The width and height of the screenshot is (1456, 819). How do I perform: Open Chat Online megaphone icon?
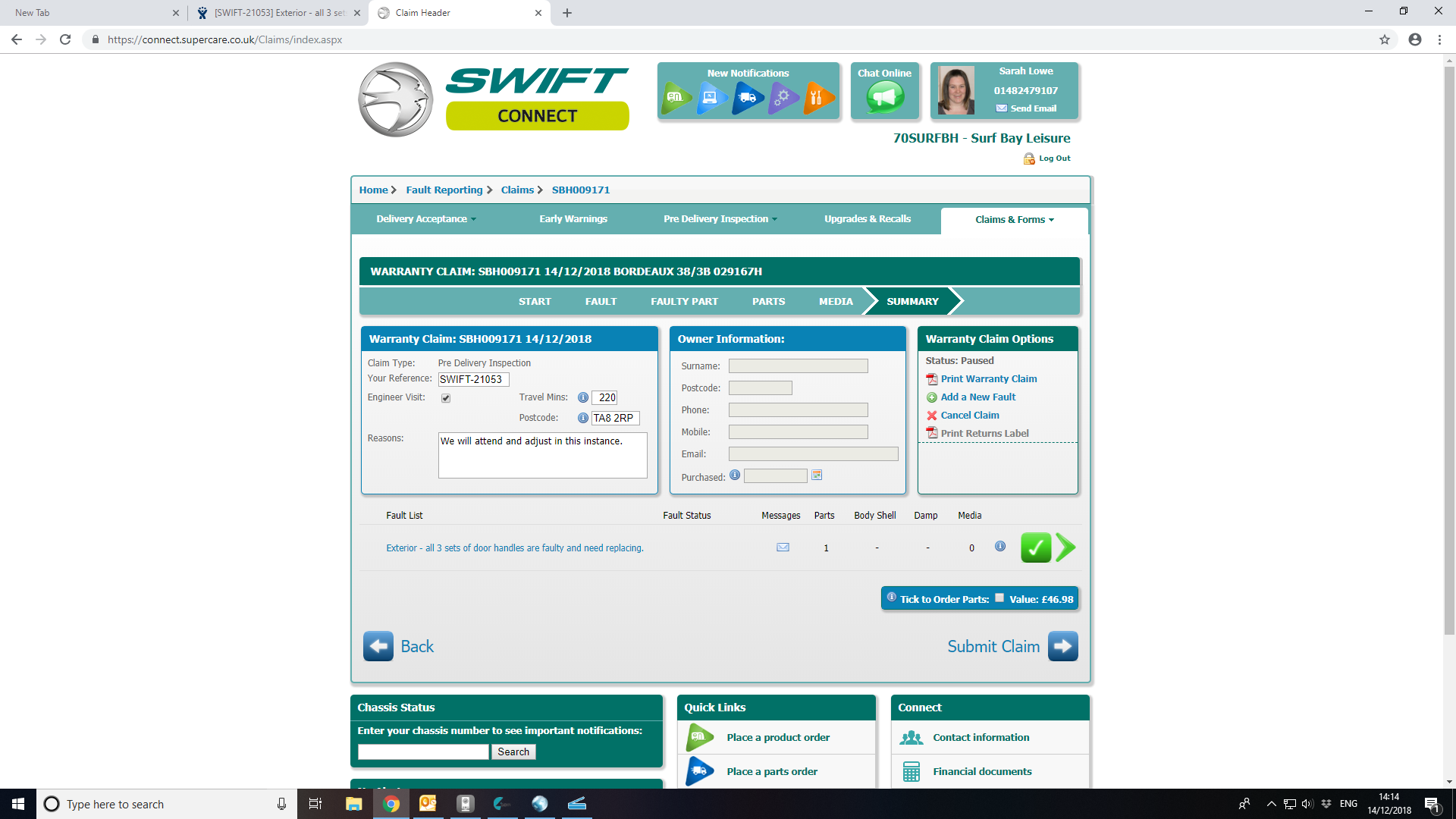(x=885, y=97)
